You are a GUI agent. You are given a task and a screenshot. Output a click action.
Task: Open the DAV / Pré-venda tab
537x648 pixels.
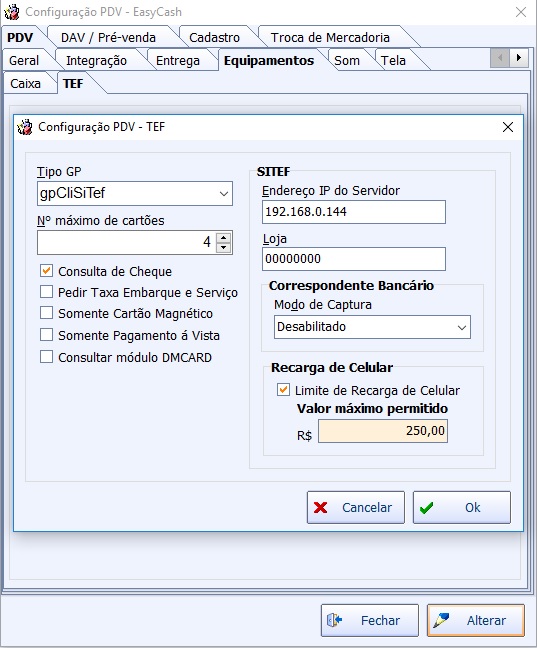(x=108, y=38)
